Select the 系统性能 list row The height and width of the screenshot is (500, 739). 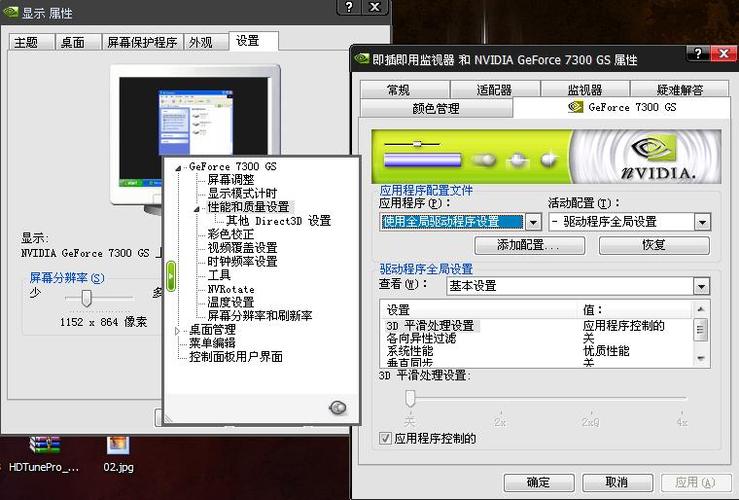(x=537, y=351)
